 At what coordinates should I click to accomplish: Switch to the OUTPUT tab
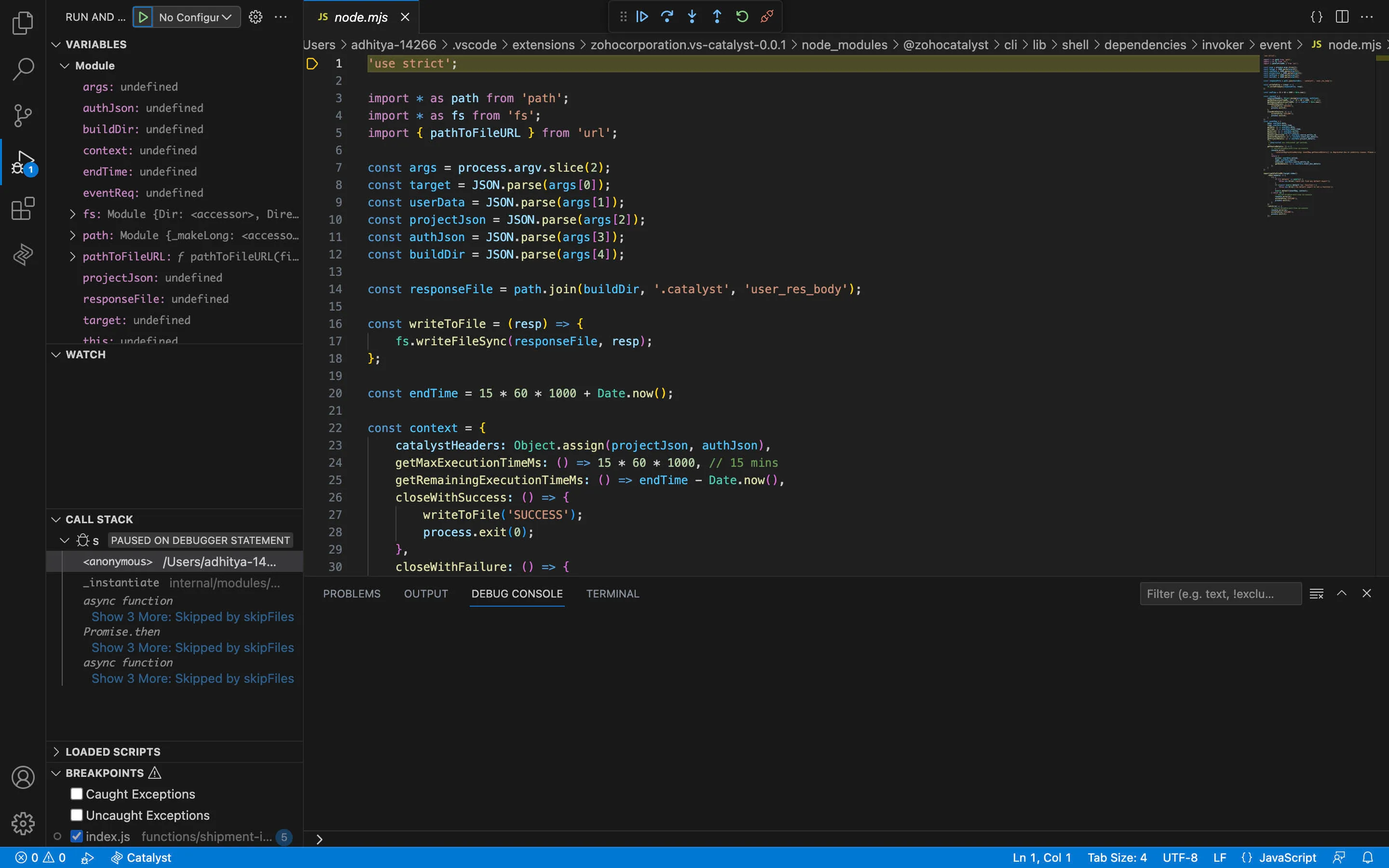click(x=426, y=594)
